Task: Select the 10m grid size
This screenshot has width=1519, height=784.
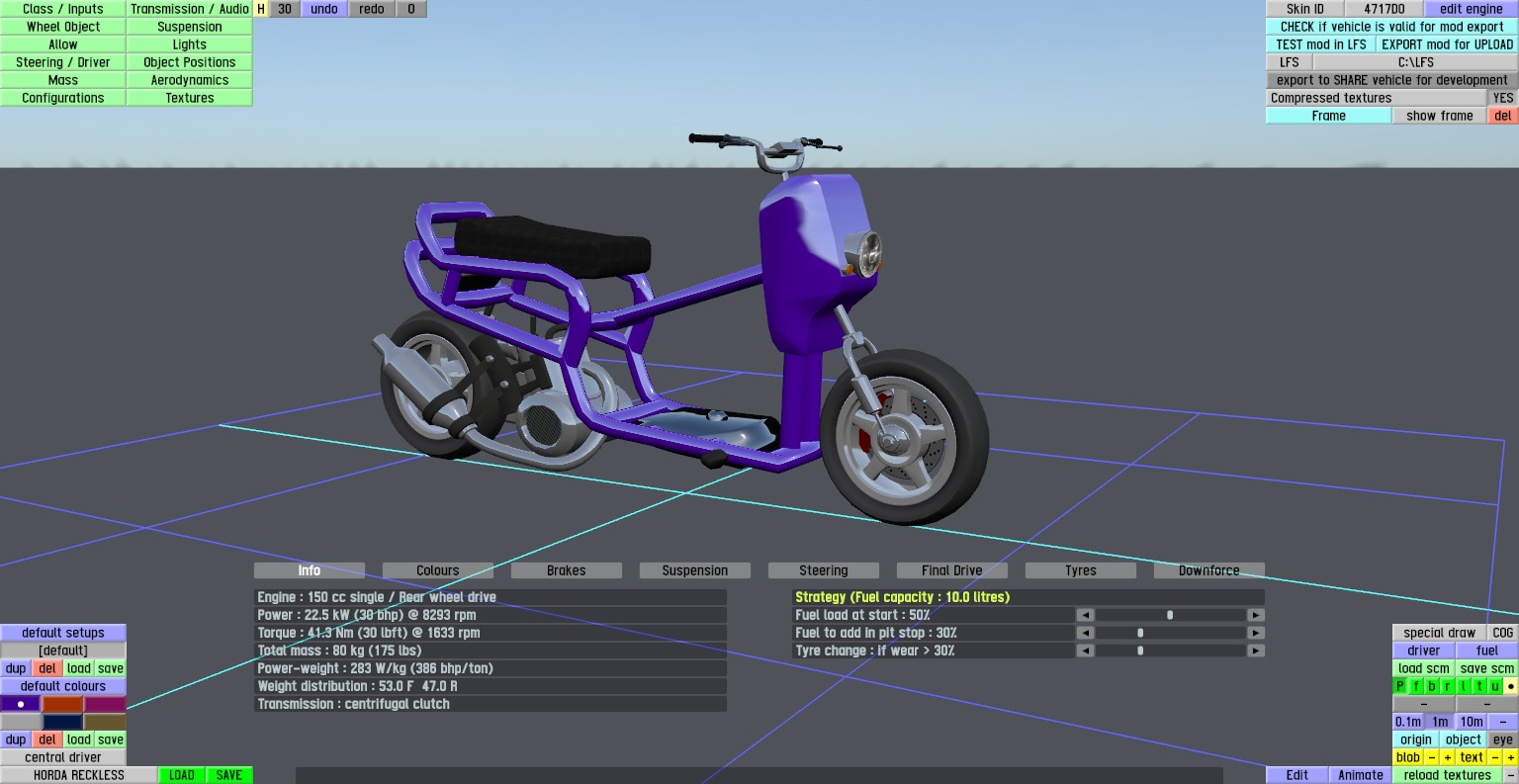Action: tap(1472, 722)
